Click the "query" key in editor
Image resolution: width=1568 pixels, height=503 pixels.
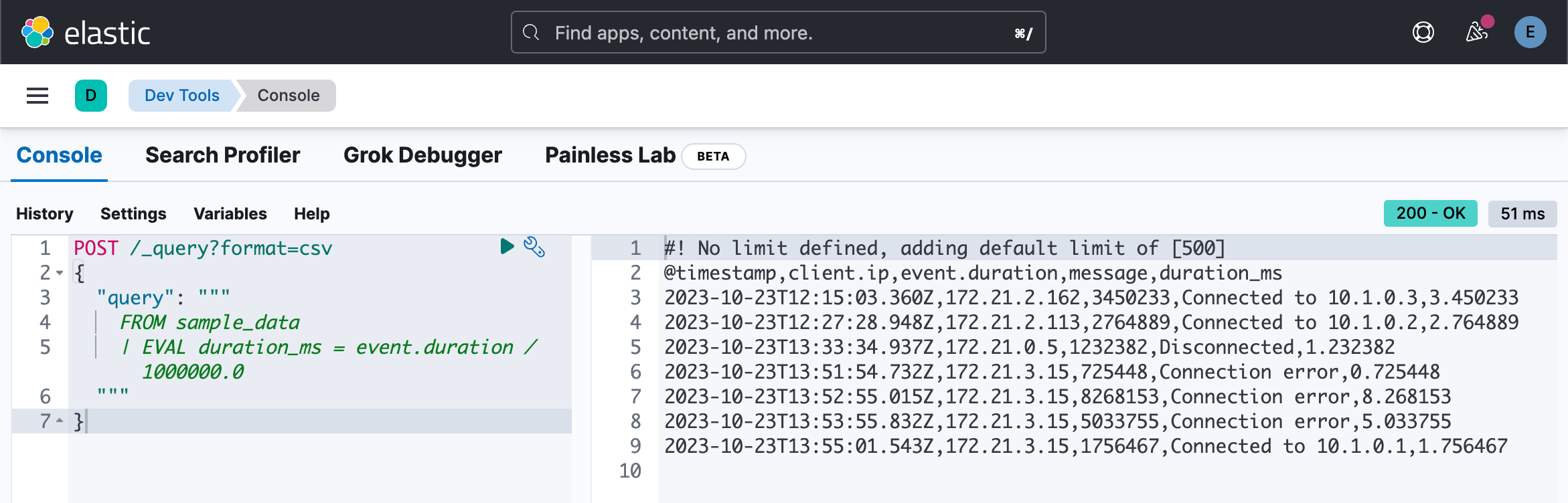(x=136, y=298)
